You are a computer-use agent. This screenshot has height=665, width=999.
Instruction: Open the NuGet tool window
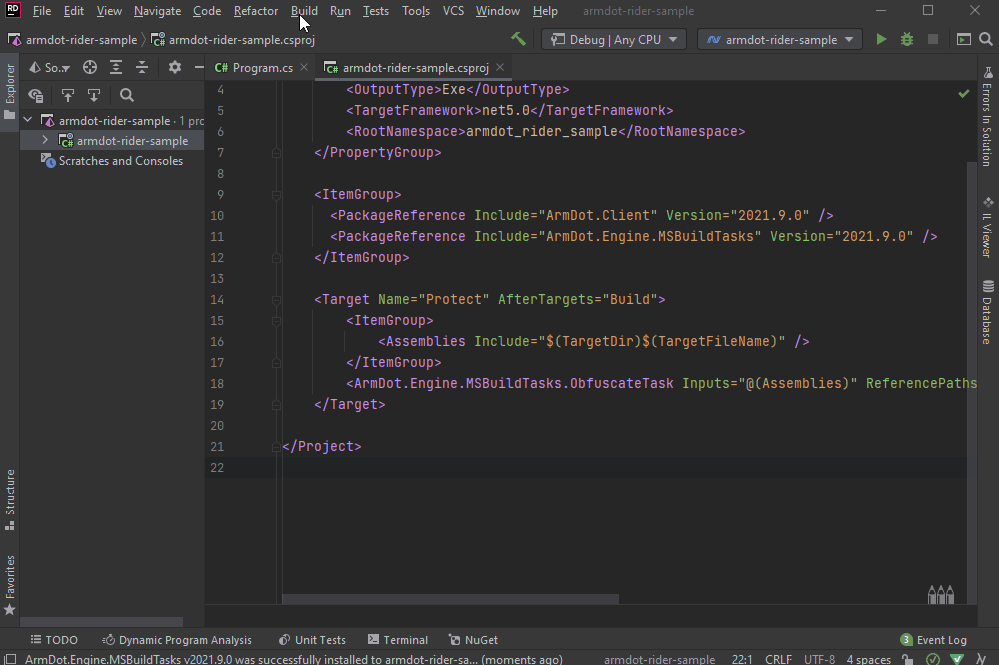[473, 640]
